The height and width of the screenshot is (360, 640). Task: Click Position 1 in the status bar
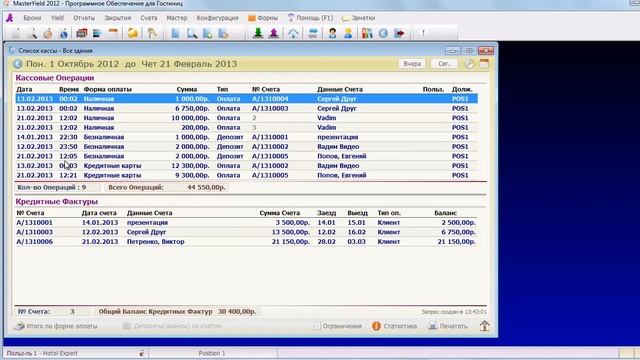click(212, 353)
